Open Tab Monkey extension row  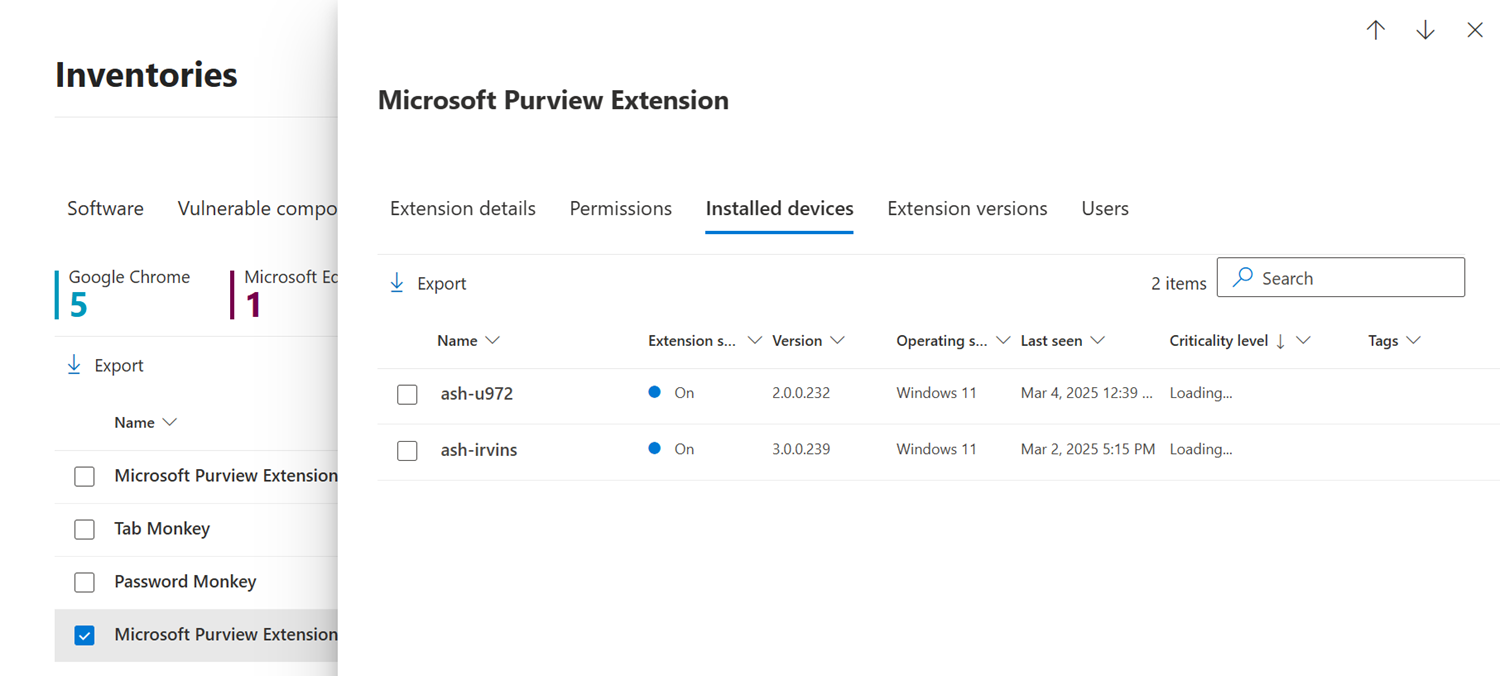pos(162,529)
